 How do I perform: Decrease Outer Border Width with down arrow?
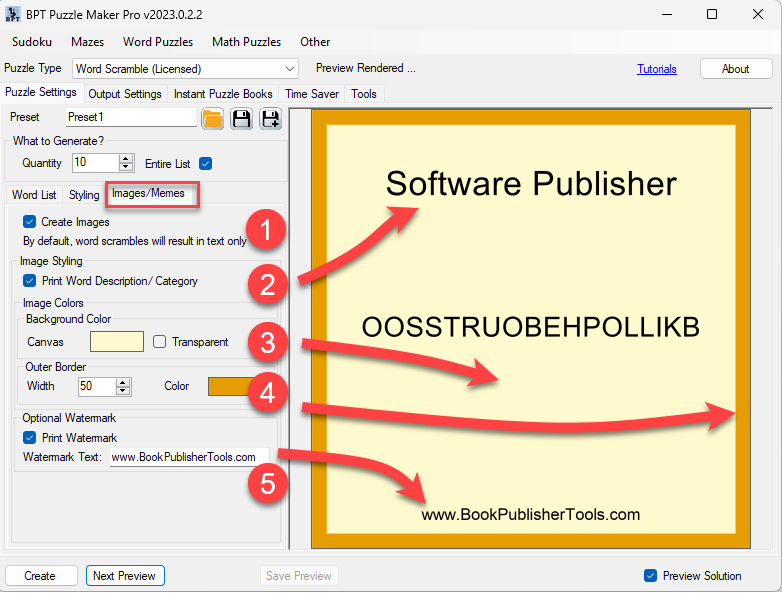123,390
